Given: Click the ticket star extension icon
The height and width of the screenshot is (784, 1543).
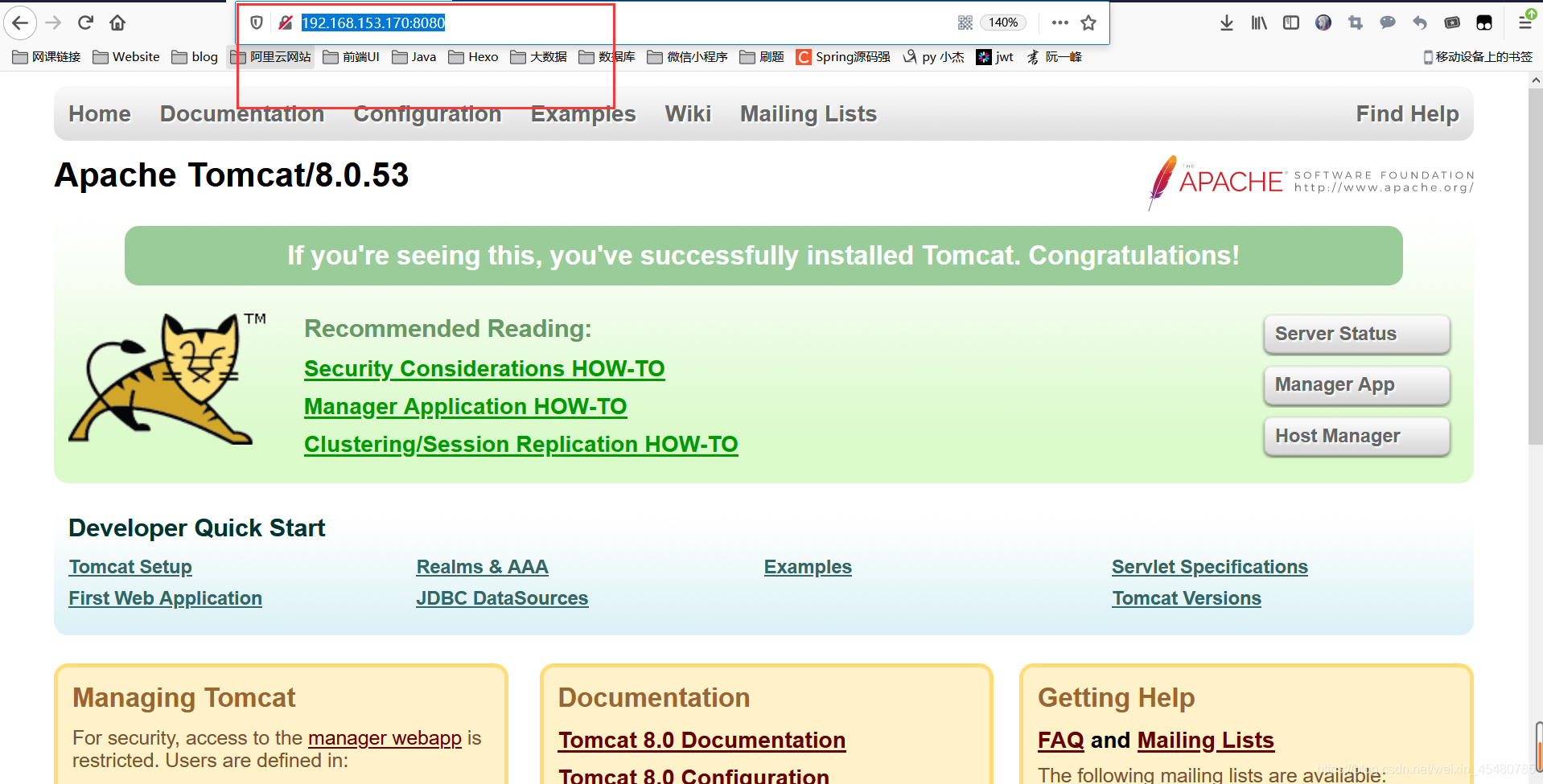Looking at the screenshot, I should point(1452,23).
